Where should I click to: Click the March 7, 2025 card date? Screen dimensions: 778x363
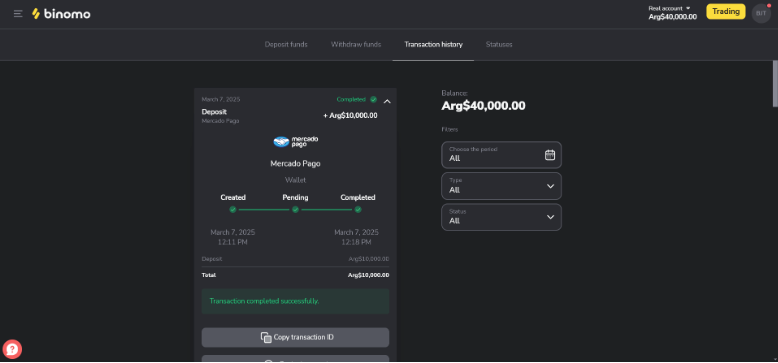220,99
